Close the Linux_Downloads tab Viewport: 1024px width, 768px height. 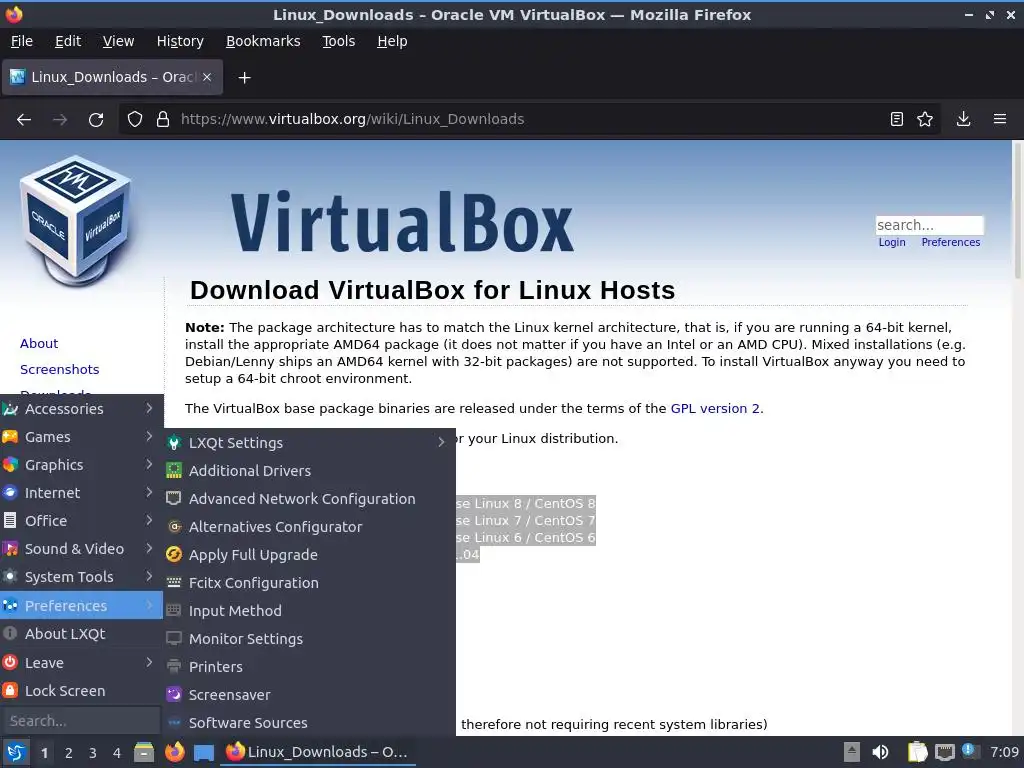click(207, 77)
